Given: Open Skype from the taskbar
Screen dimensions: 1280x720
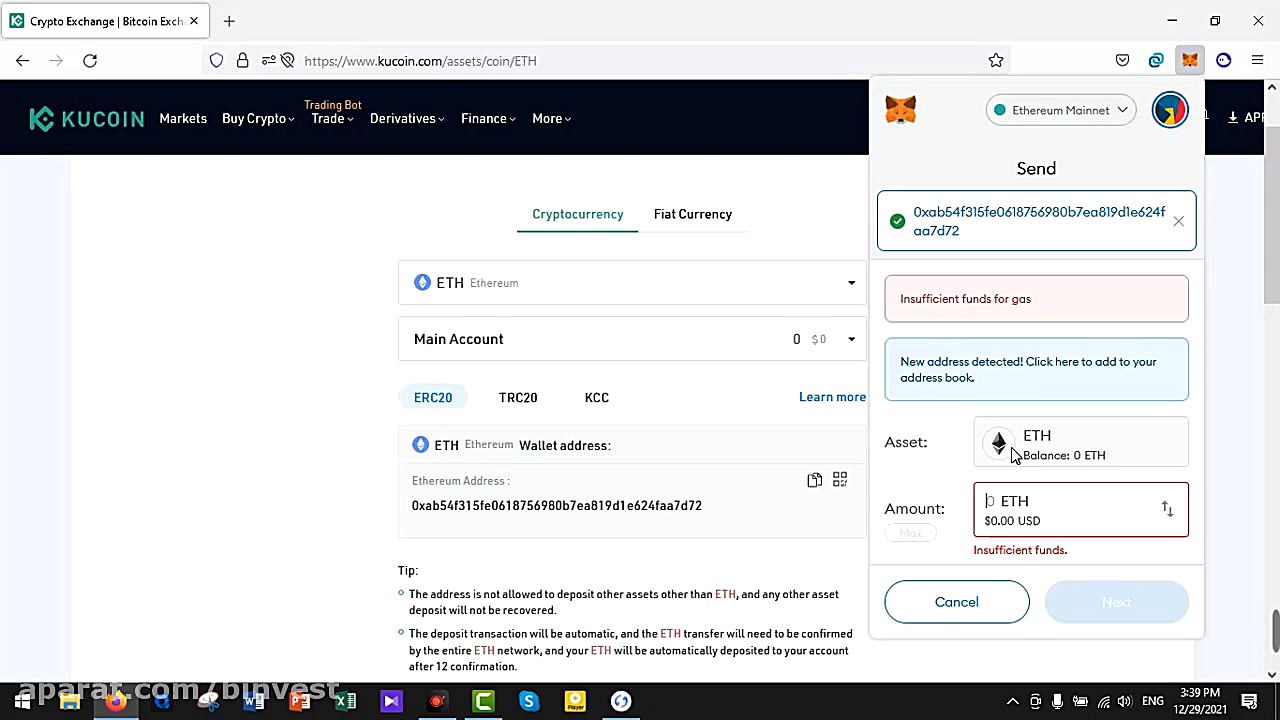Looking at the screenshot, I should pyautogui.click(x=529, y=702).
